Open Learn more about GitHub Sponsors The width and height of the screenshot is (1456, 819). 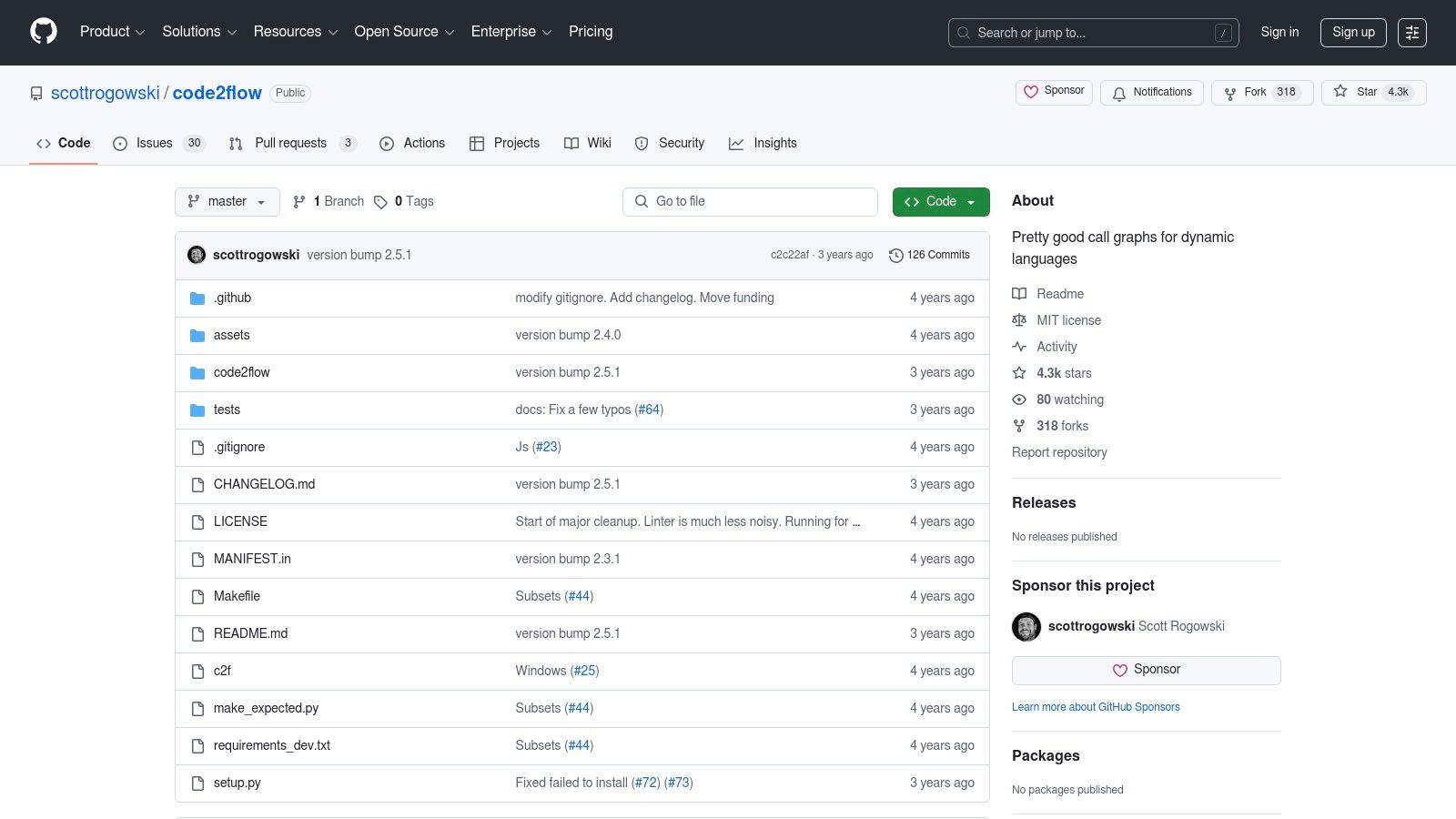(1096, 707)
